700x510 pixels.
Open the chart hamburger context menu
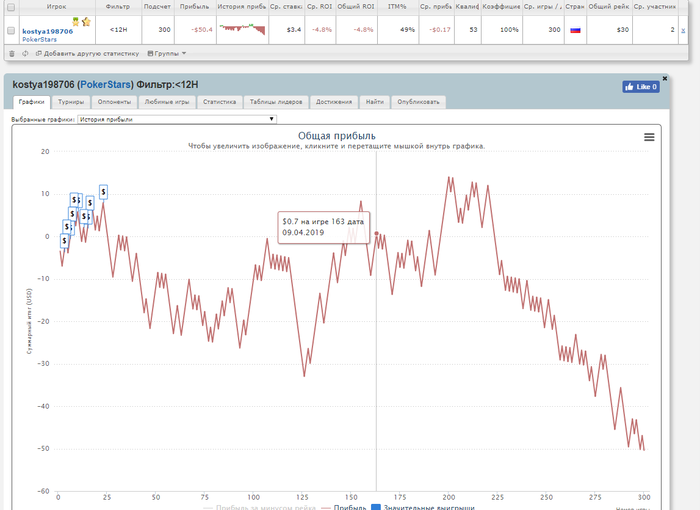pyautogui.click(x=649, y=137)
